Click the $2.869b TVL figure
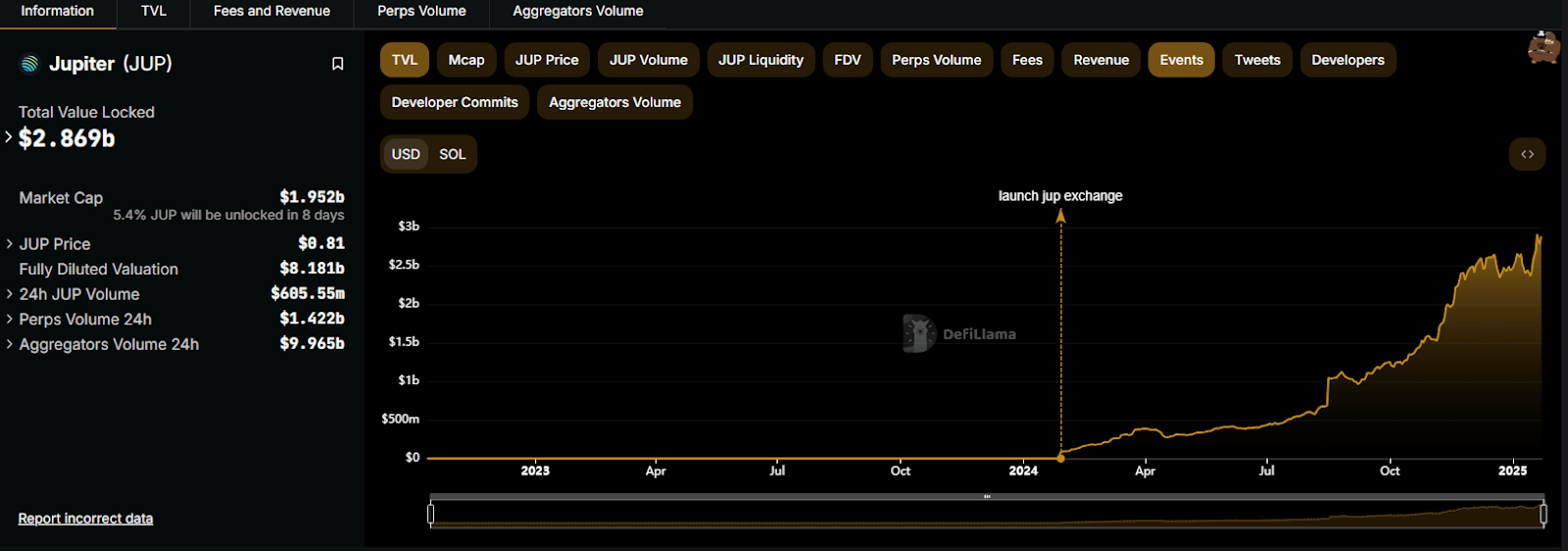The width and height of the screenshot is (1568, 551). pyautogui.click(x=67, y=138)
